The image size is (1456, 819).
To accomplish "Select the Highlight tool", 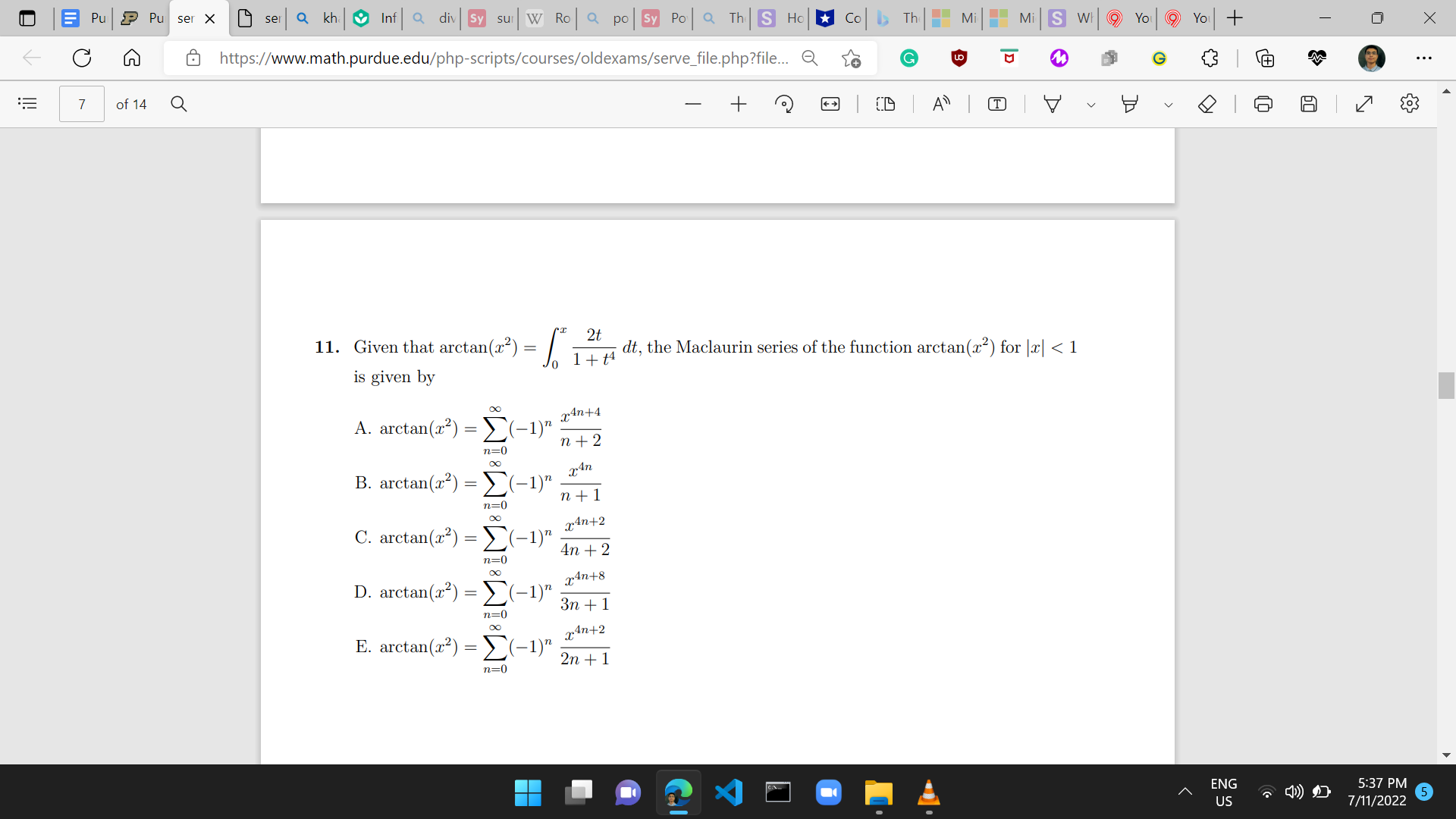I will 1129,104.
